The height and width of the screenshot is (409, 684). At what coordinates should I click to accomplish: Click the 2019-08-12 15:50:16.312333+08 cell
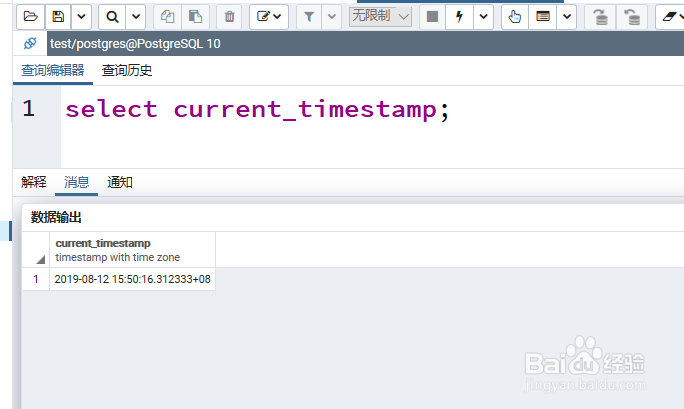tap(133, 279)
